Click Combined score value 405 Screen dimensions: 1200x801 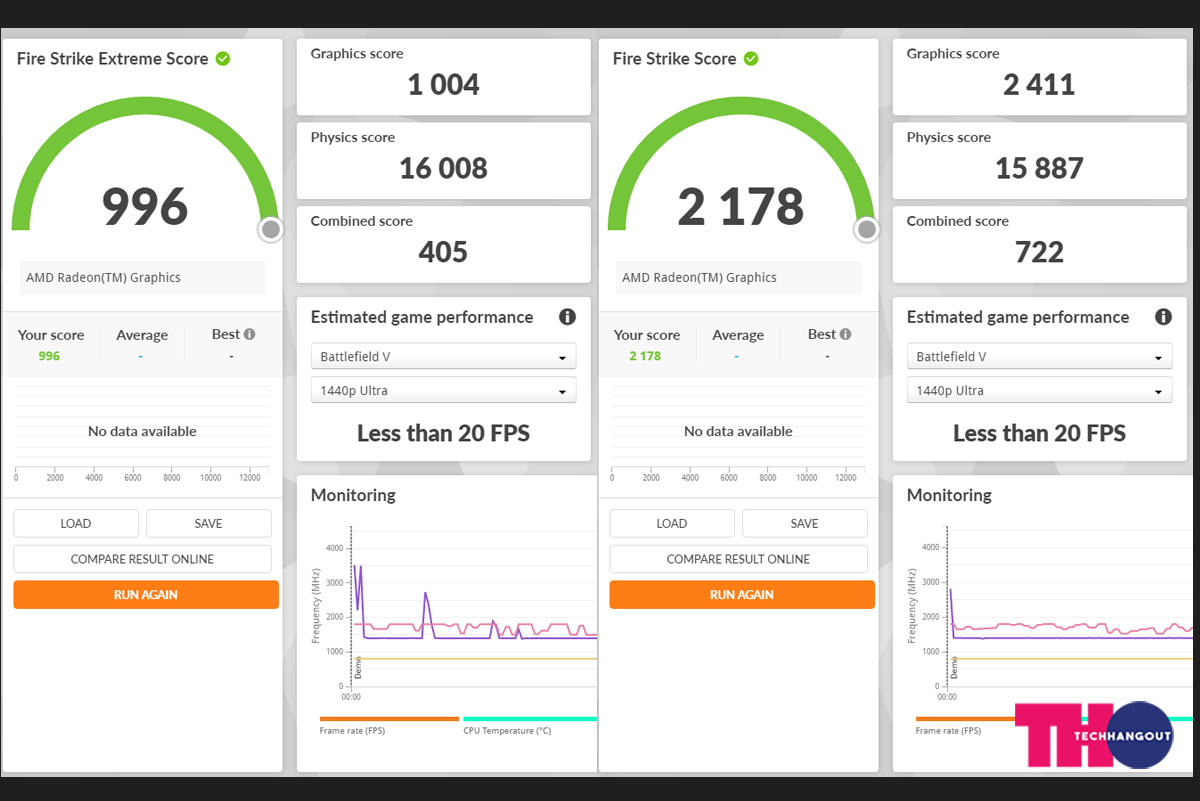click(x=443, y=252)
